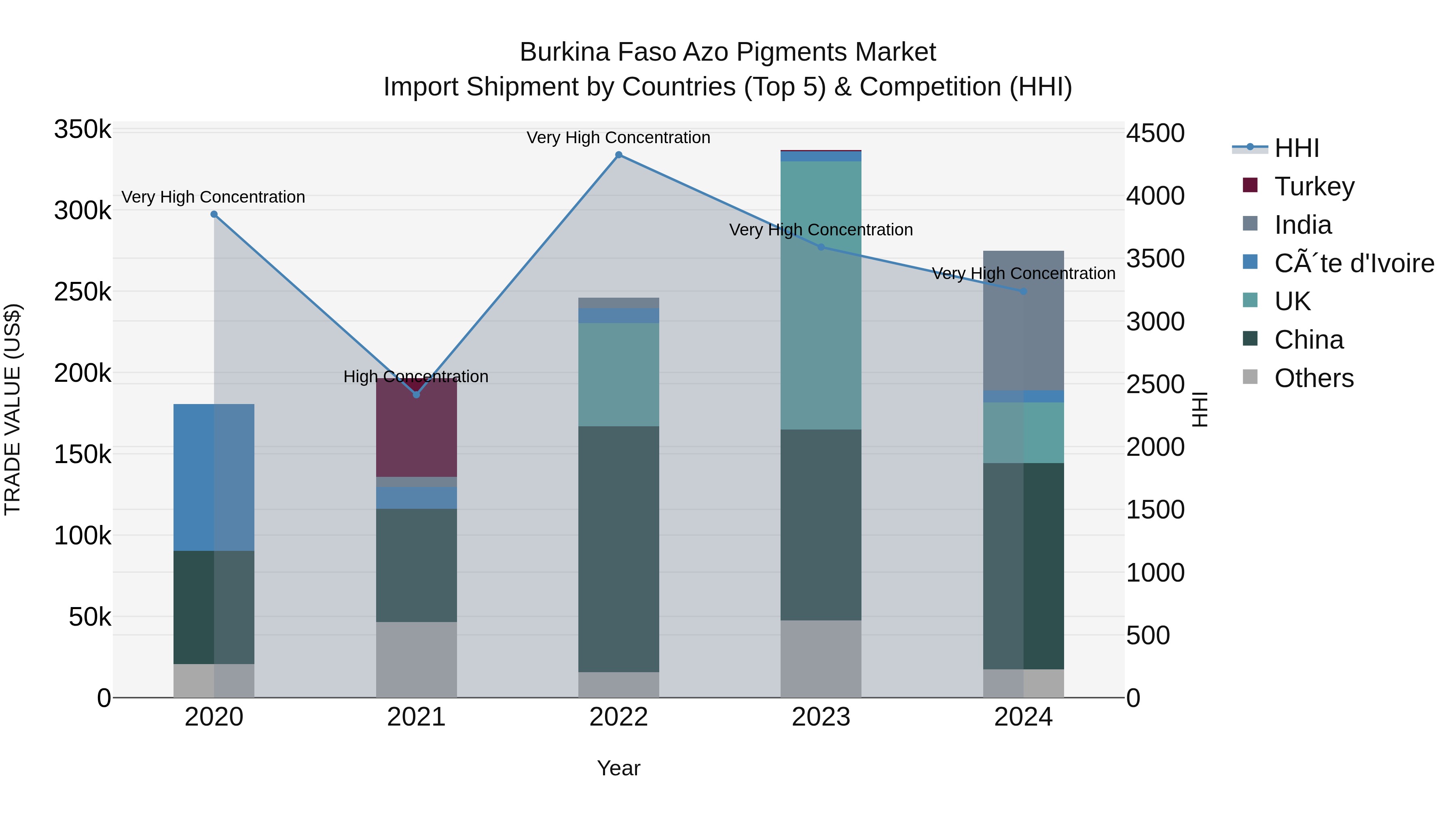Click the 'TRADE VALUE (US$)' axis title
Image resolution: width=1456 pixels, height=819 pixels.
(x=13, y=409)
